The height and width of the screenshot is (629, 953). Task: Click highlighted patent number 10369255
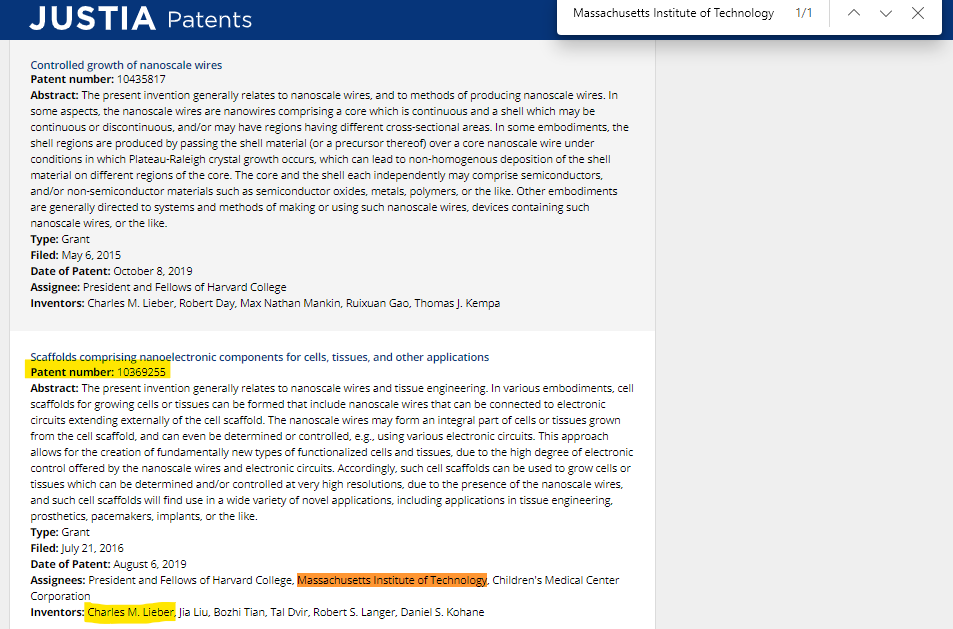[x=98, y=372]
